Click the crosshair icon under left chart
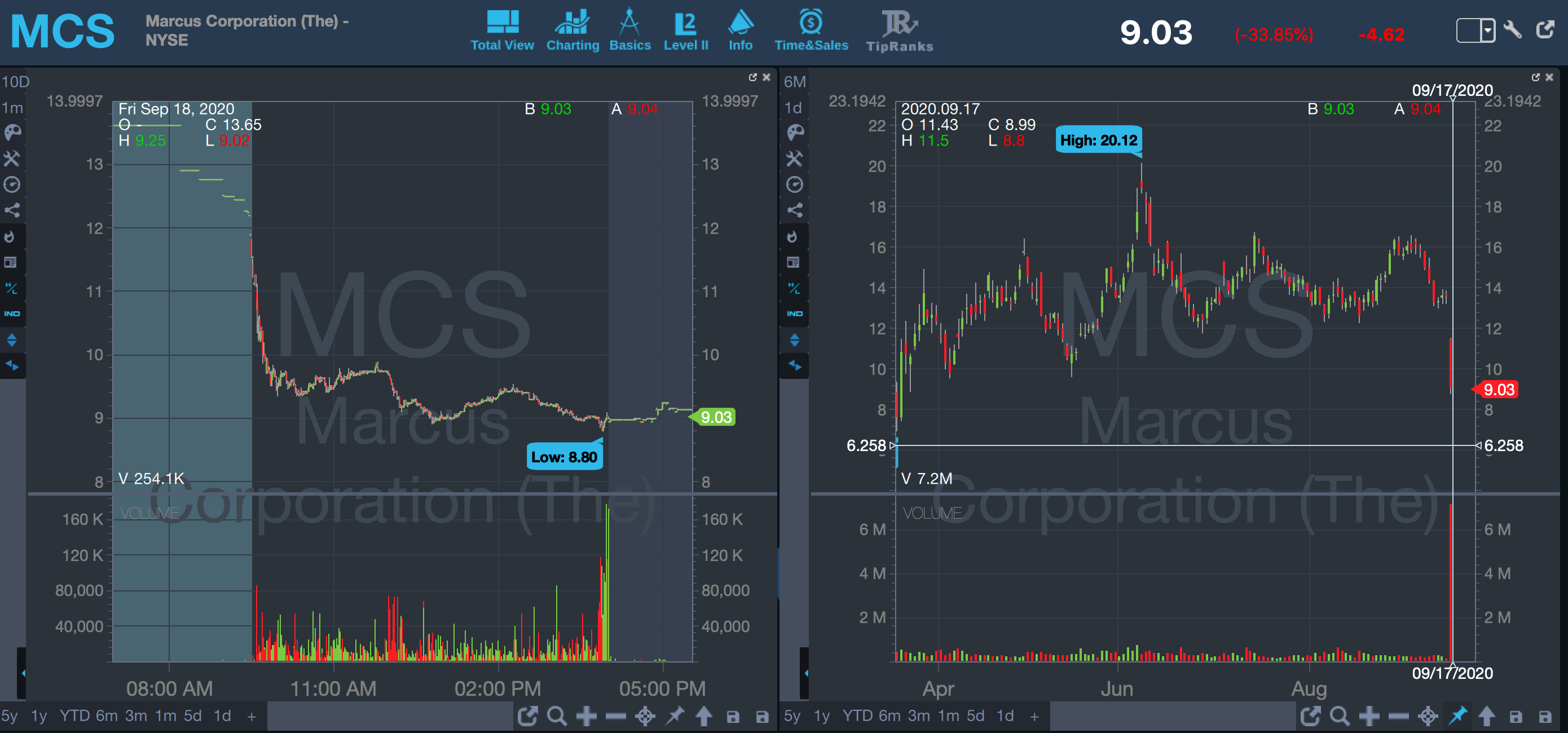The image size is (1568, 733). (645, 716)
